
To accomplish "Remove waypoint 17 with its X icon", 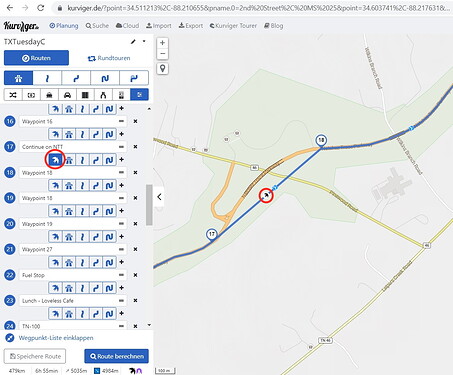I will [135, 147].
